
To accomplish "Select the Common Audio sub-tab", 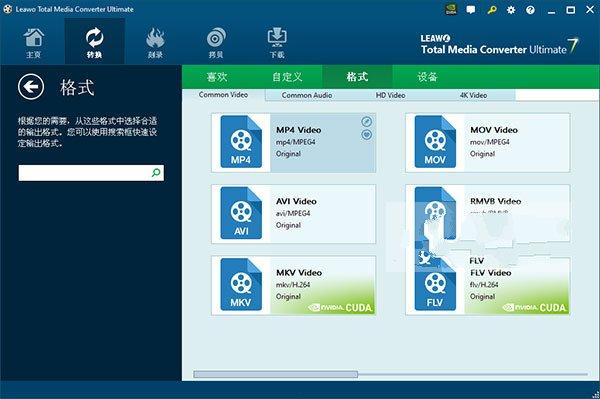I will click(x=307, y=95).
